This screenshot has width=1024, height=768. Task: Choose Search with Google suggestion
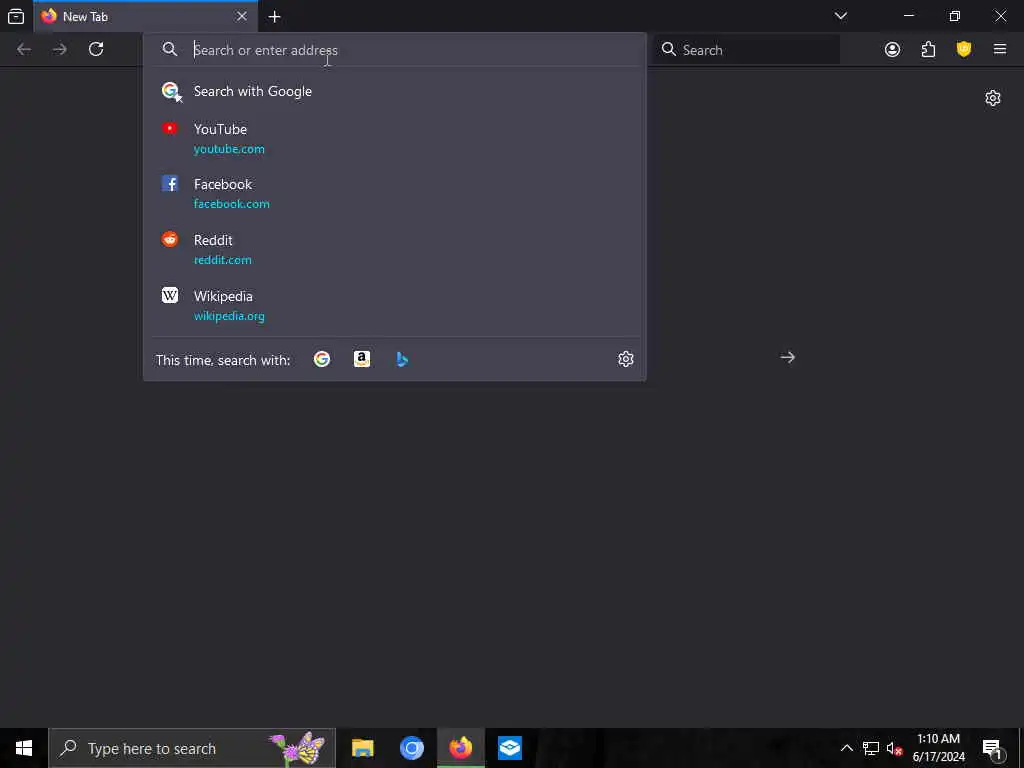tap(394, 91)
